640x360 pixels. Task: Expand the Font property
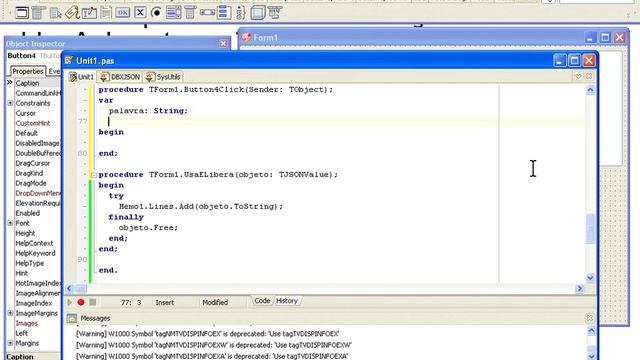tap(10, 223)
